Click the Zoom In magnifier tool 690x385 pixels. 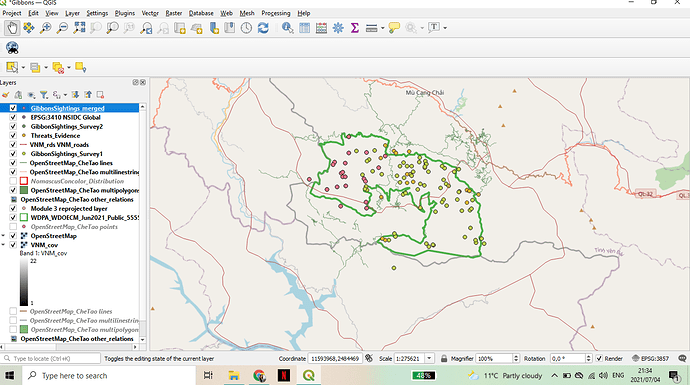pos(45,28)
